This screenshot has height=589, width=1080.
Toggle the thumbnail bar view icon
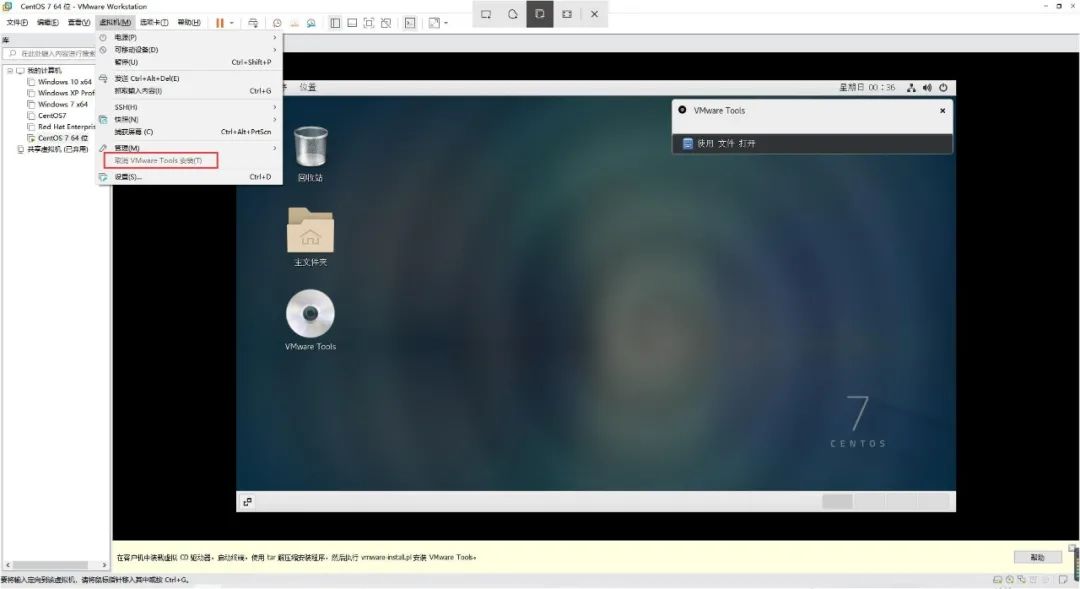point(352,23)
